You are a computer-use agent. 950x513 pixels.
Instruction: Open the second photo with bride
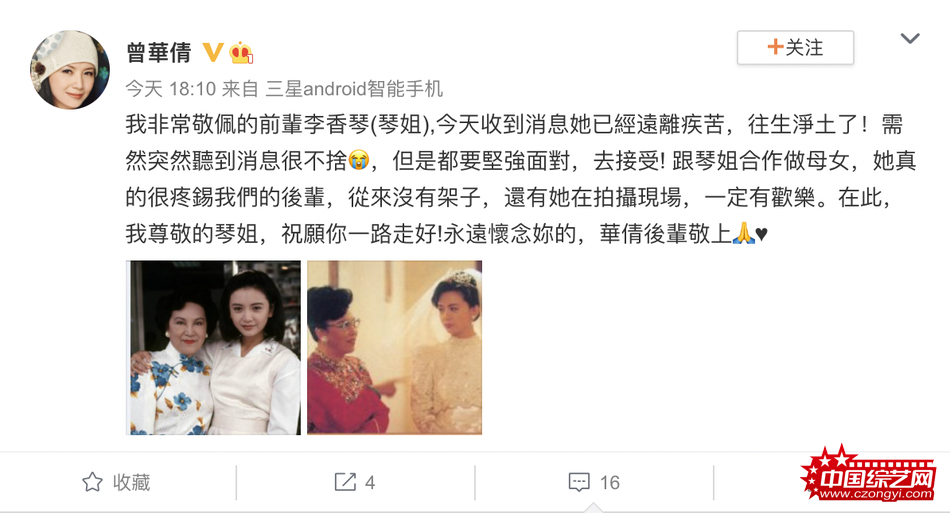[394, 348]
